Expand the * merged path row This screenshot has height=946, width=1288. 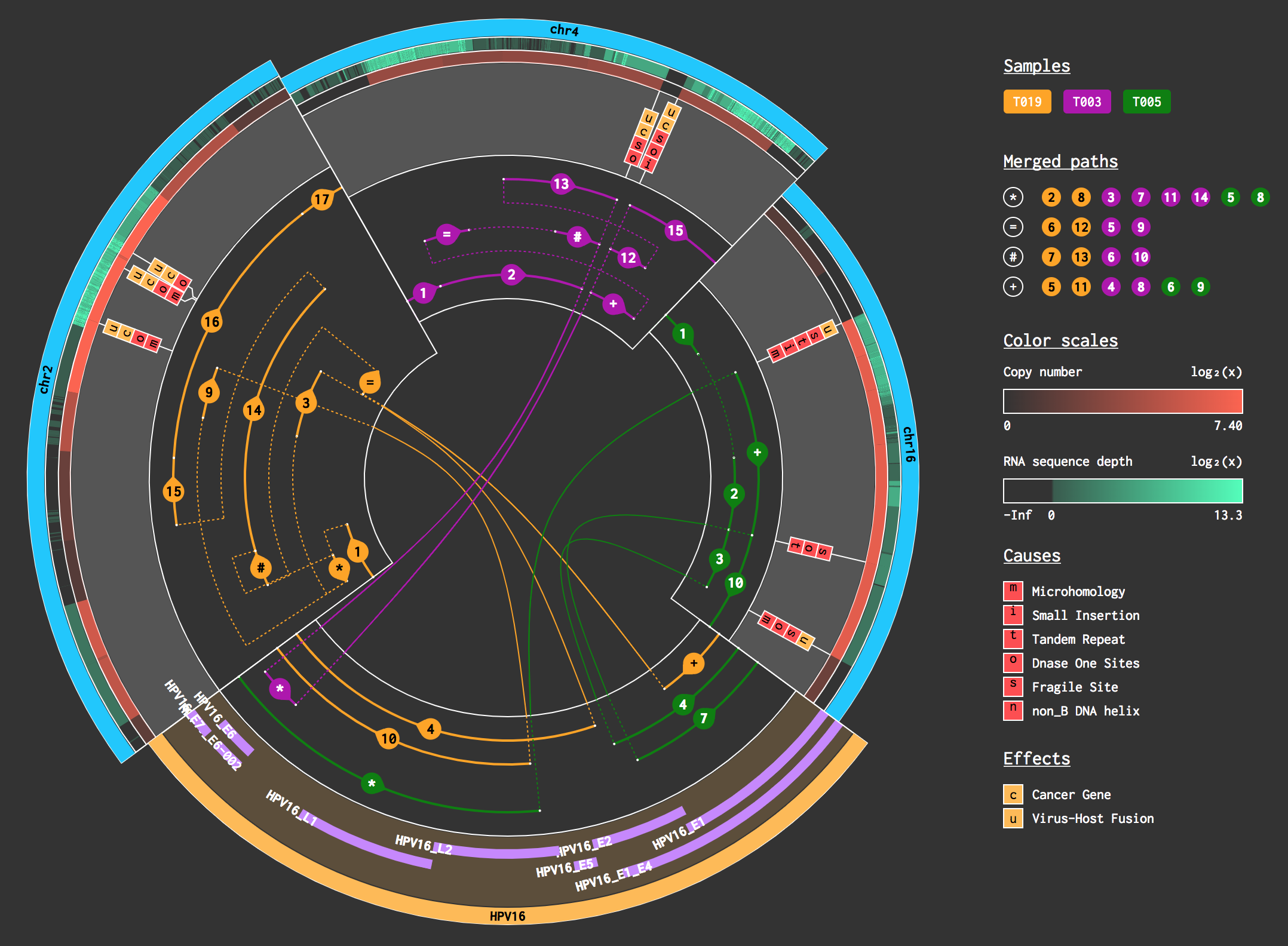[x=1013, y=197]
